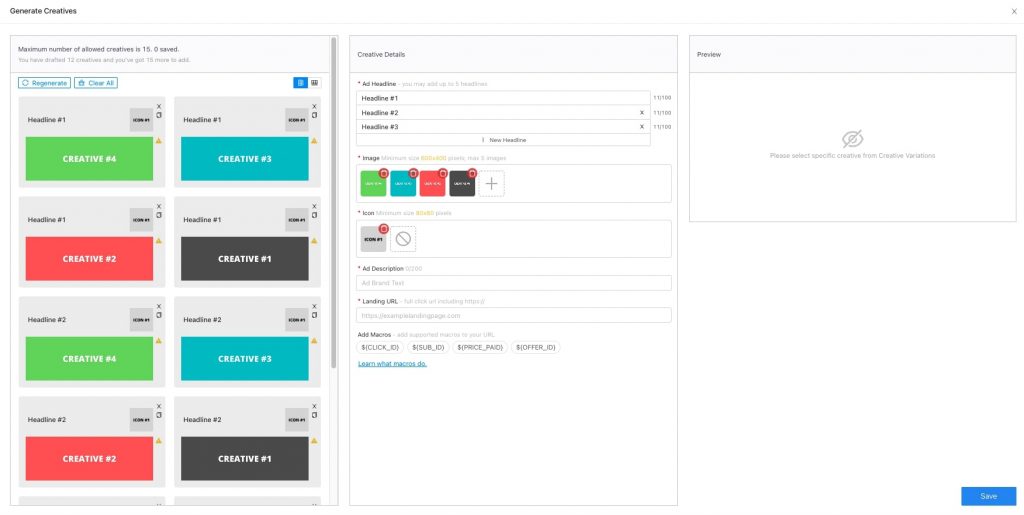The width and height of the screenshot is (1024, 515).
Task: Add a New Headline
Action: coord(504,140)
